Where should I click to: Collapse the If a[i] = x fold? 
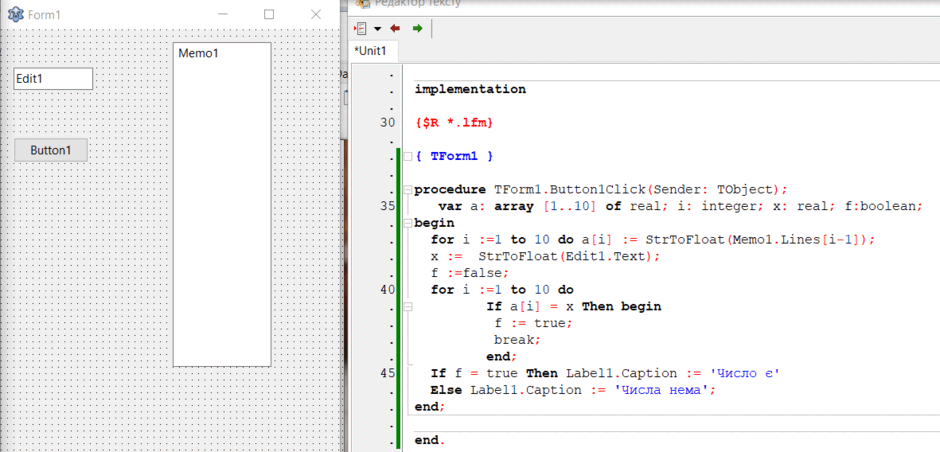click(408, 306)
